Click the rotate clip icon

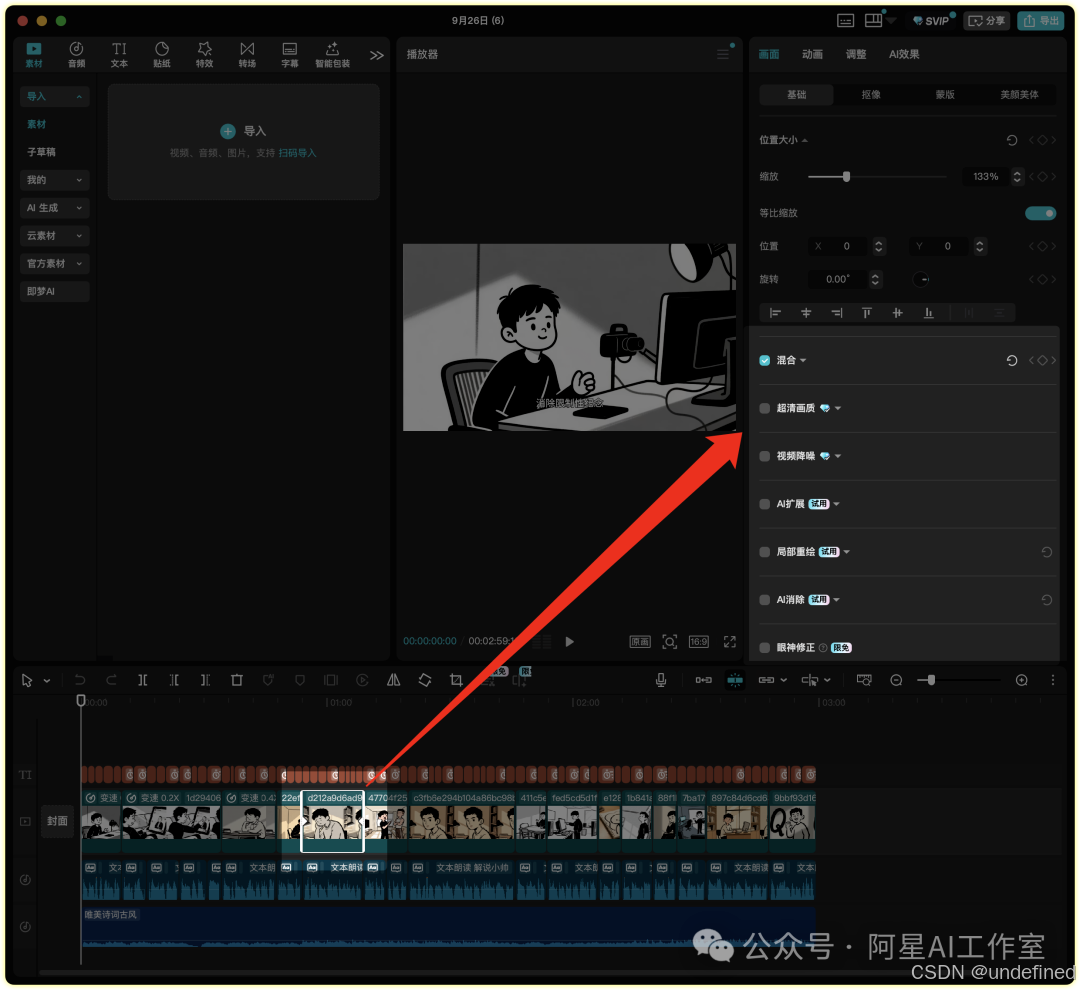pos(425,680)
